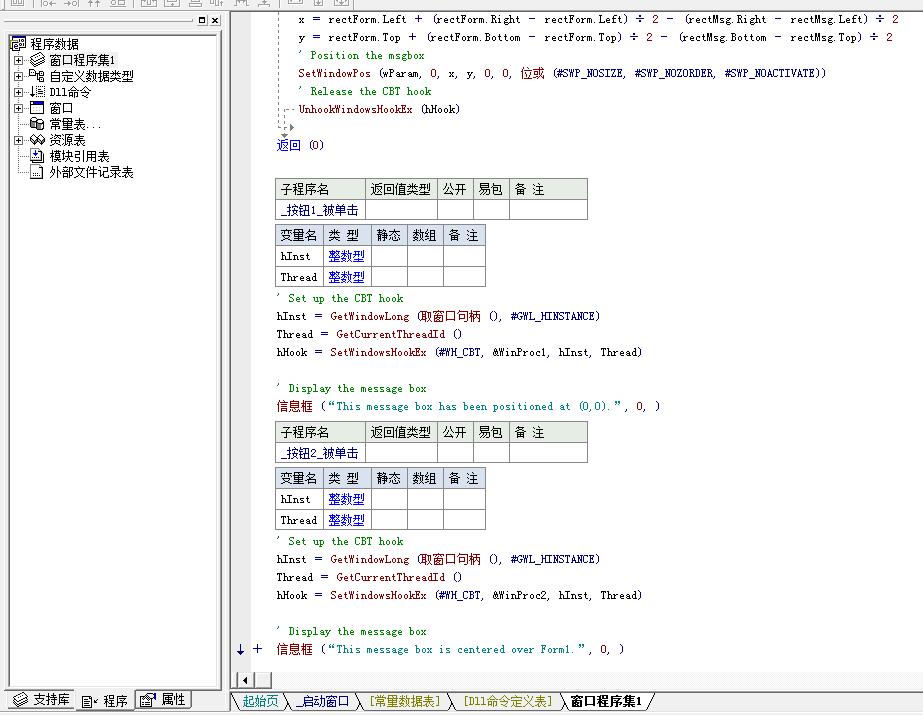923x715 pixels.
Task: Click the 'Release the CBT hook' comment
Action: point(365,91)
